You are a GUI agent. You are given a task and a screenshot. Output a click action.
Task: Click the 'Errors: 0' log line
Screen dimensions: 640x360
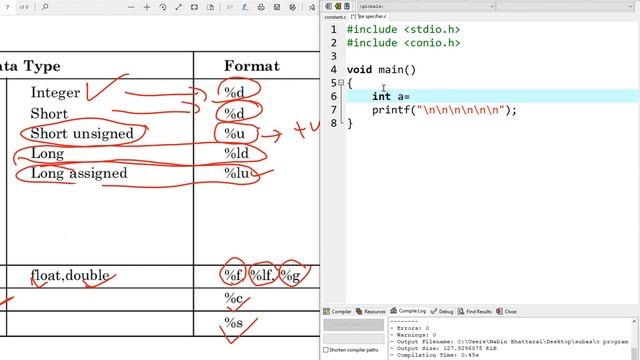coord(410,328)
